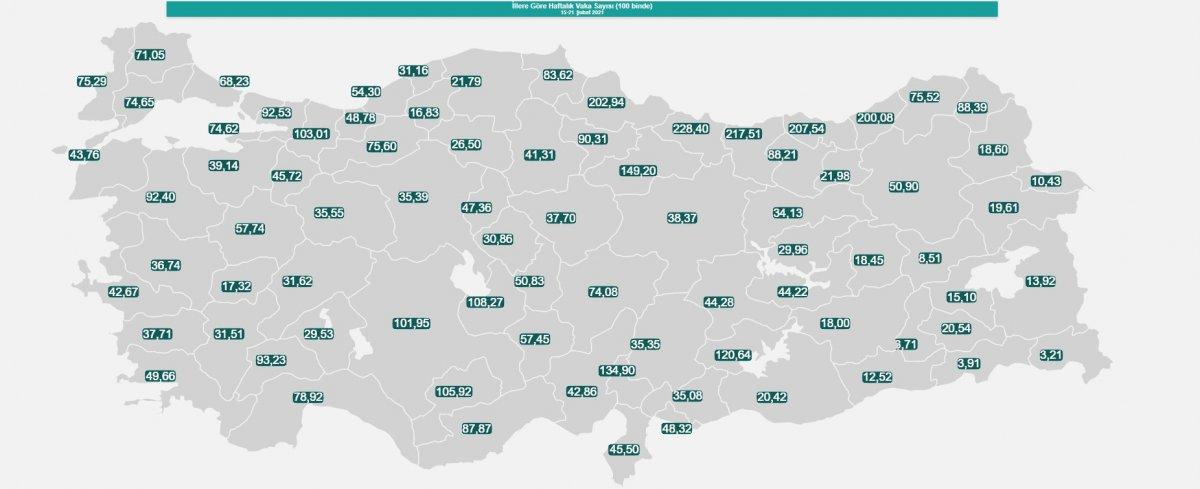Image resolution: width=1200 pixels, height=489 pixels.
Task: Click the 75,52 label
Action: [x=924, y=97]
